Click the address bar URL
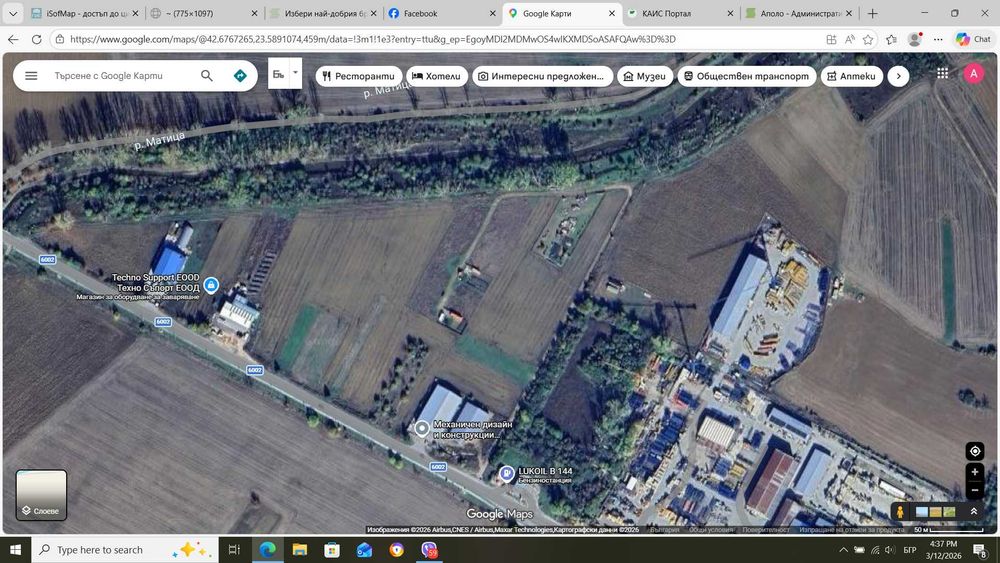 coord(373,40)
